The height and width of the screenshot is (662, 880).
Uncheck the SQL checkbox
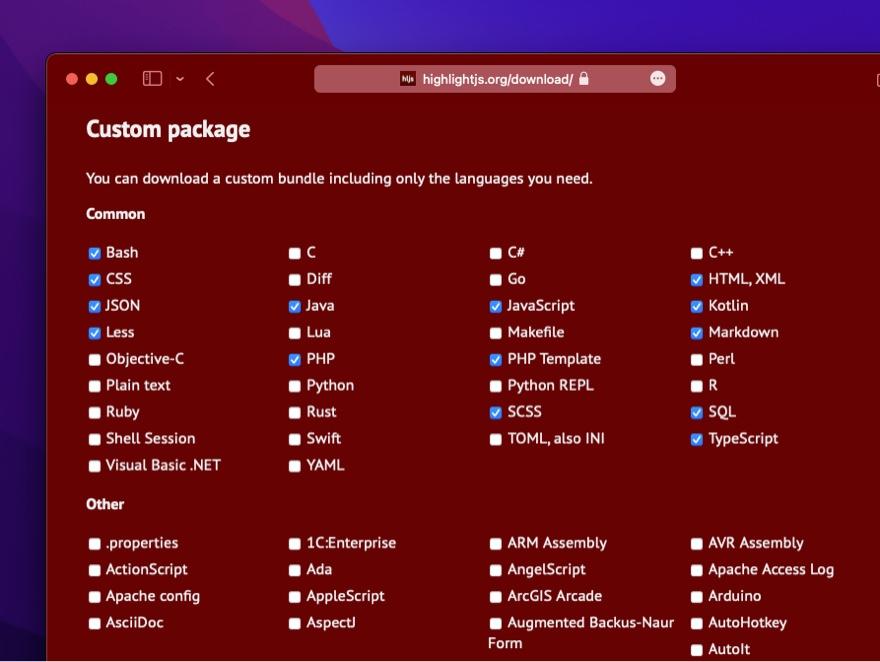pyautogui.click(x=696, y=413)
